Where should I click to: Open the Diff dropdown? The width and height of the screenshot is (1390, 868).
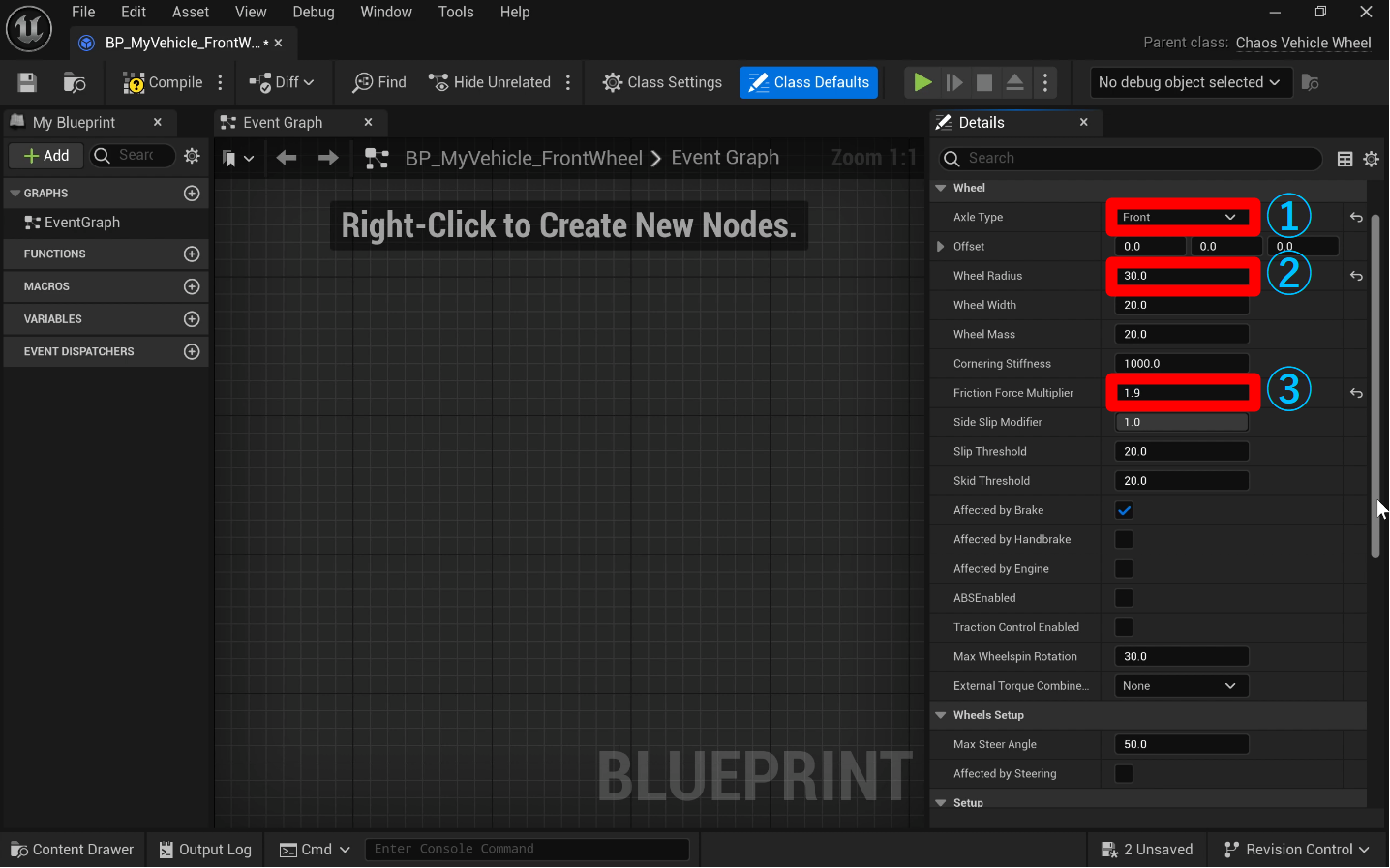pos(282,82)
